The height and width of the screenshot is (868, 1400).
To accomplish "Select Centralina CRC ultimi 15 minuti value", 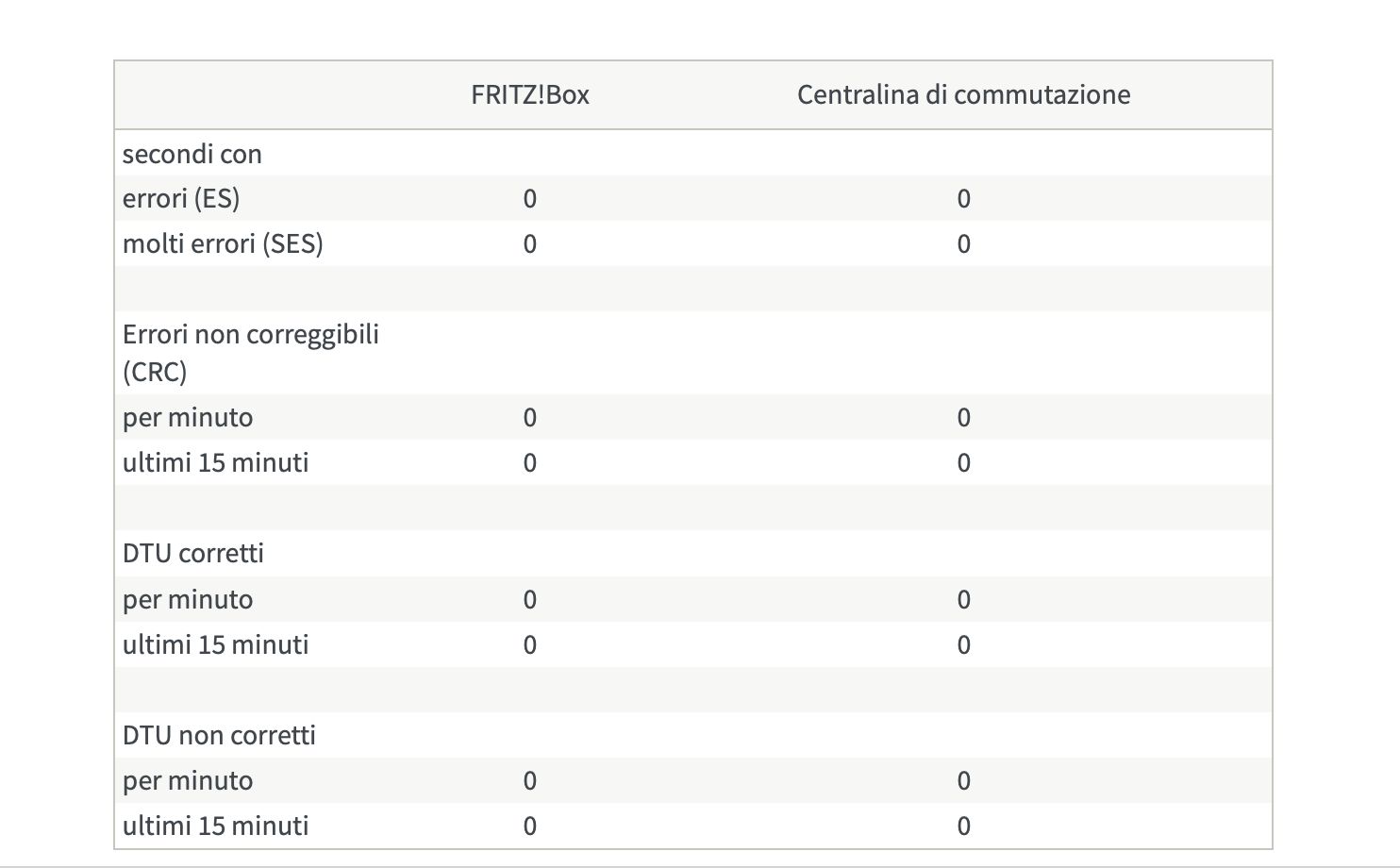I will point(963,462).
